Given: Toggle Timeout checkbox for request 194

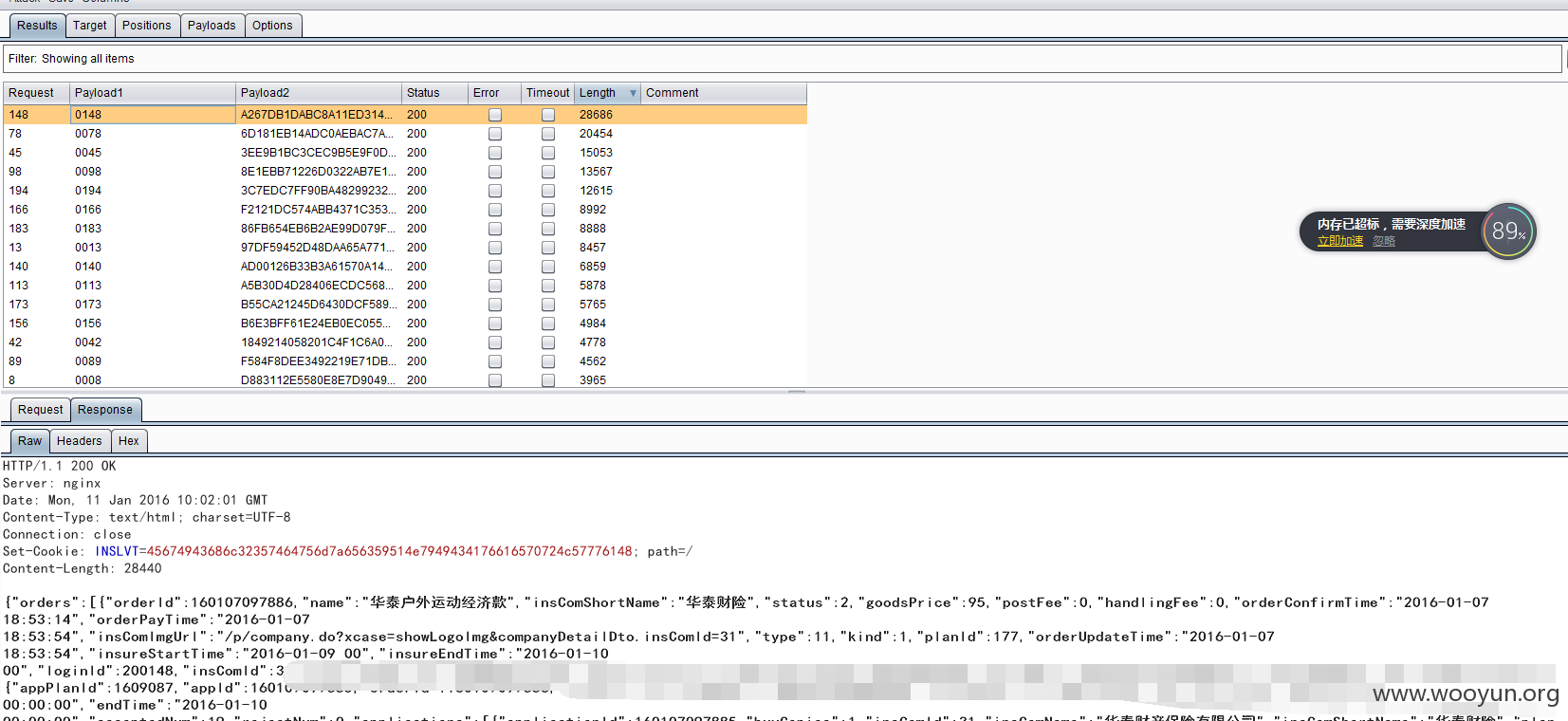Looking at the screenshot, I should point(548,191).
